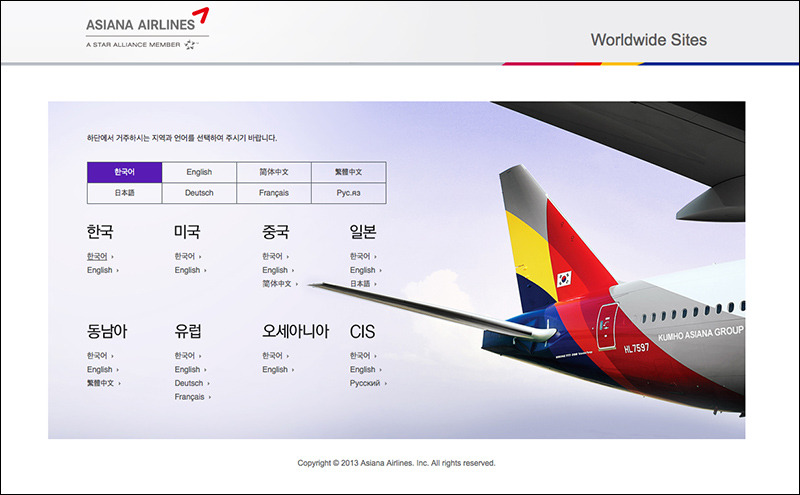800x495 pixels.
Task: Click the copyright 2013 Asiana Airlines text
Action: click(396, 463)
